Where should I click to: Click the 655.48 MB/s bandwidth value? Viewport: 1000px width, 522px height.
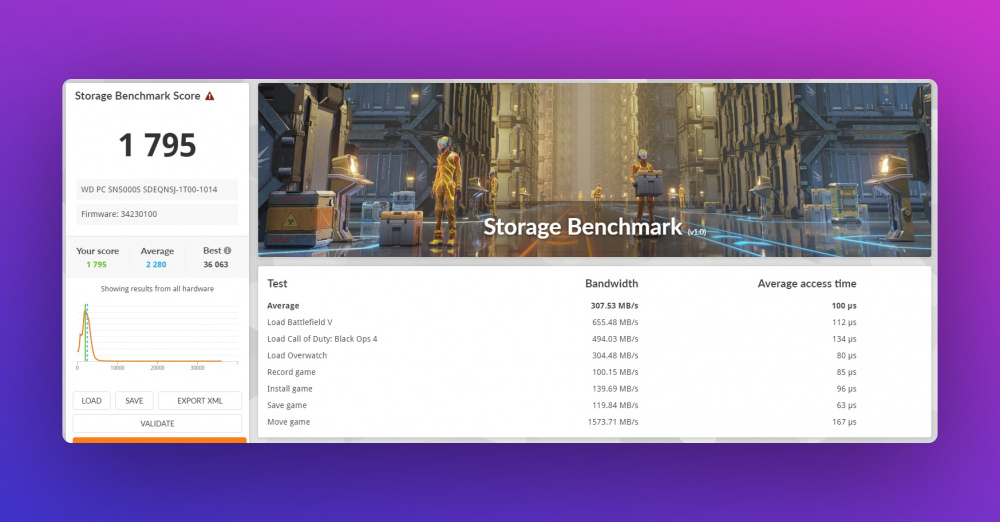point(615,322)
